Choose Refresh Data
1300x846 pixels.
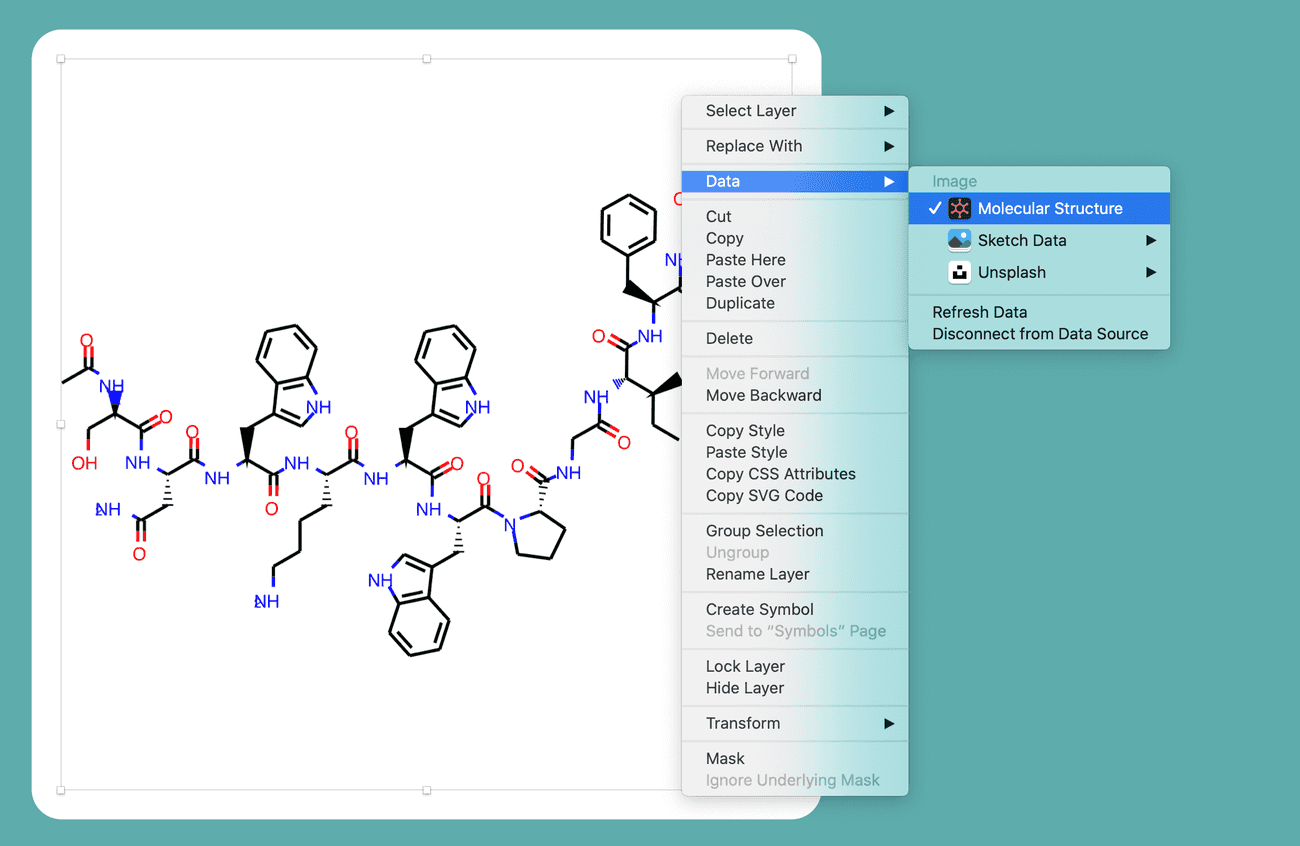979,312
